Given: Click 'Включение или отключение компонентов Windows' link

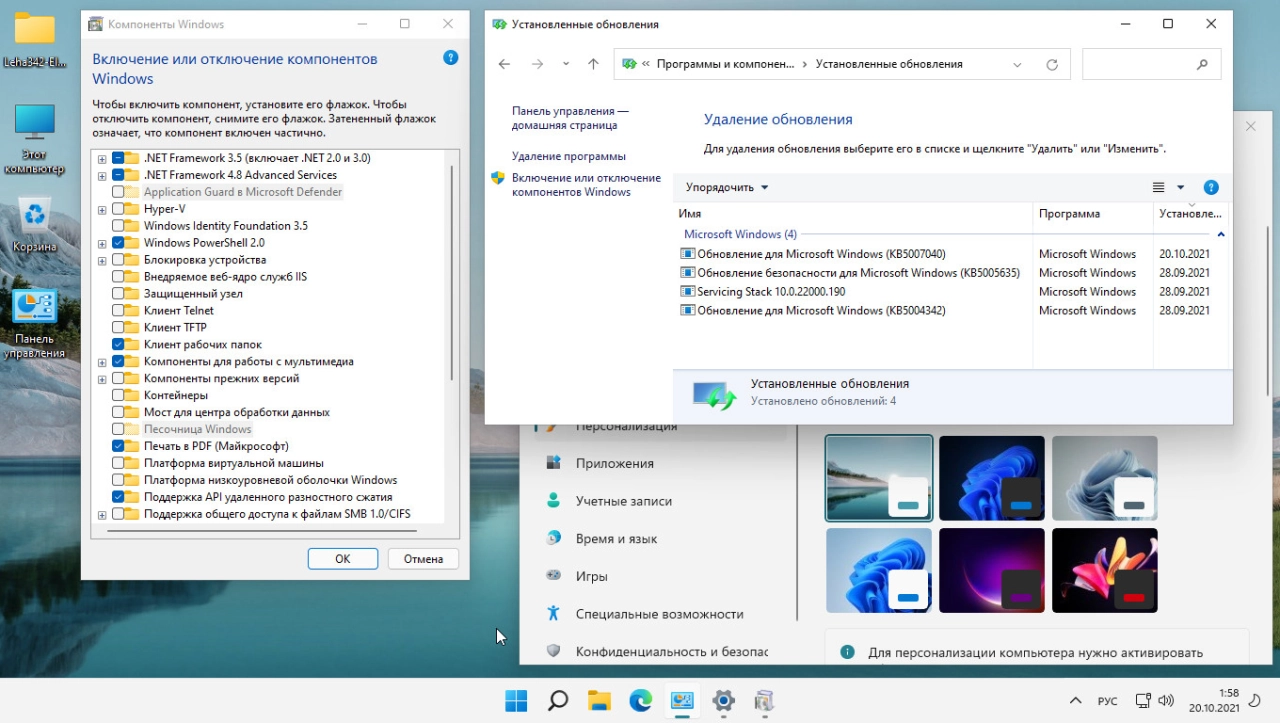Looking at the screenshot, I should tap(586, 185).
